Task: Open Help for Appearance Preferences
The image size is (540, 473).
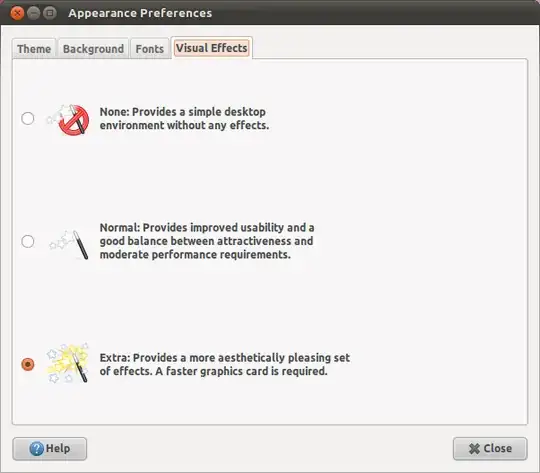Action: point(50,449)
